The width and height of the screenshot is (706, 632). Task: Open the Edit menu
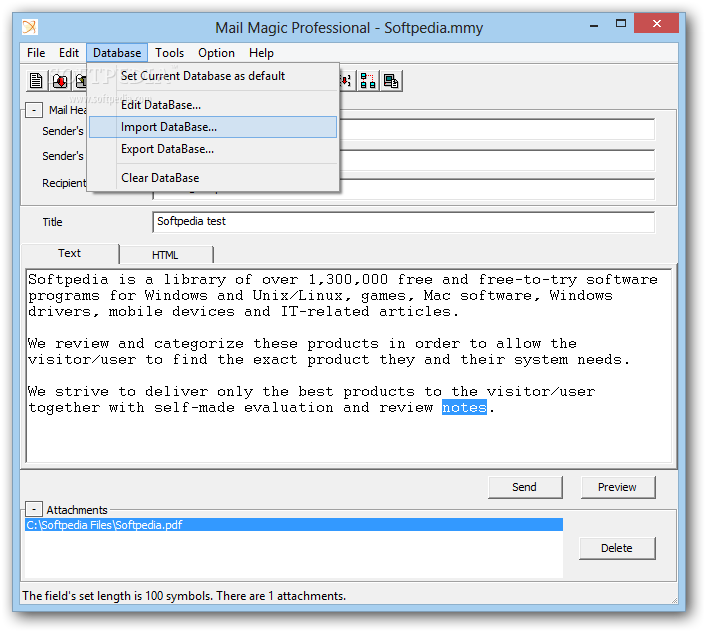pyautogui.click(x=69, y=53)
